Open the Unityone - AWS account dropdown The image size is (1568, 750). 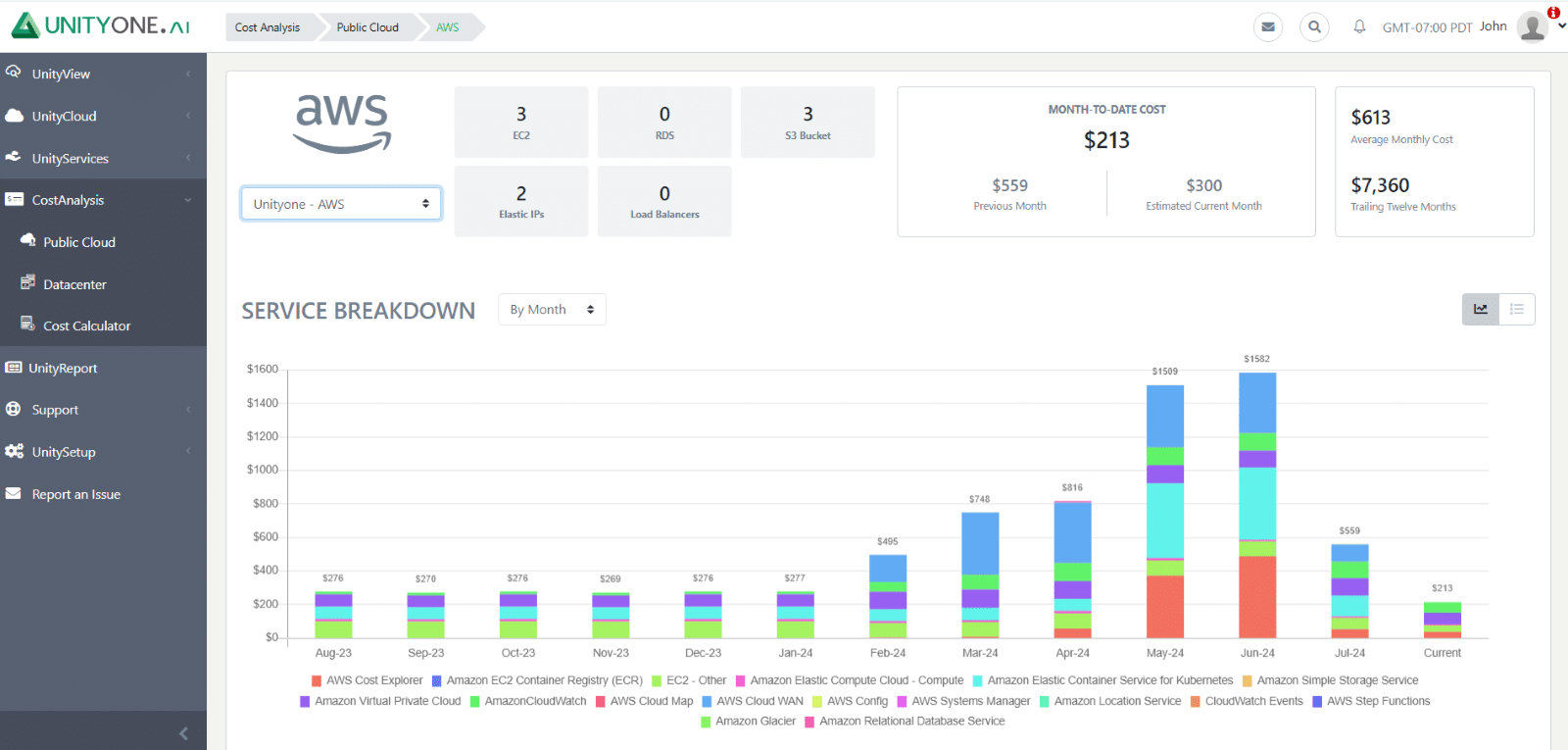pos(341,204)
